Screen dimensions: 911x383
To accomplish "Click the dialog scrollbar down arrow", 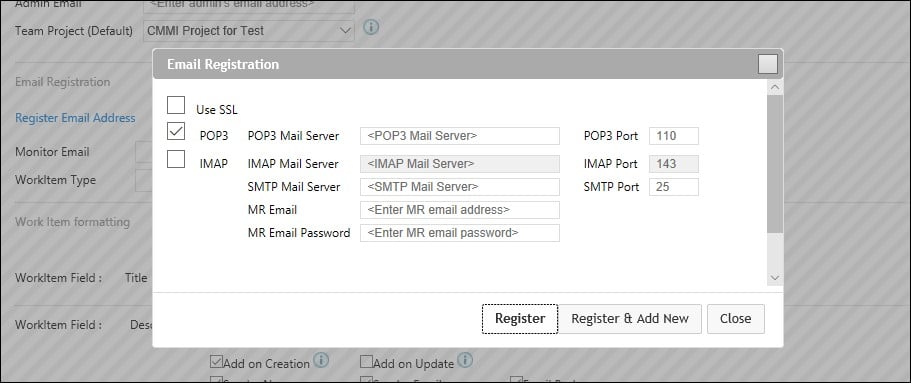I will point(774,278).
